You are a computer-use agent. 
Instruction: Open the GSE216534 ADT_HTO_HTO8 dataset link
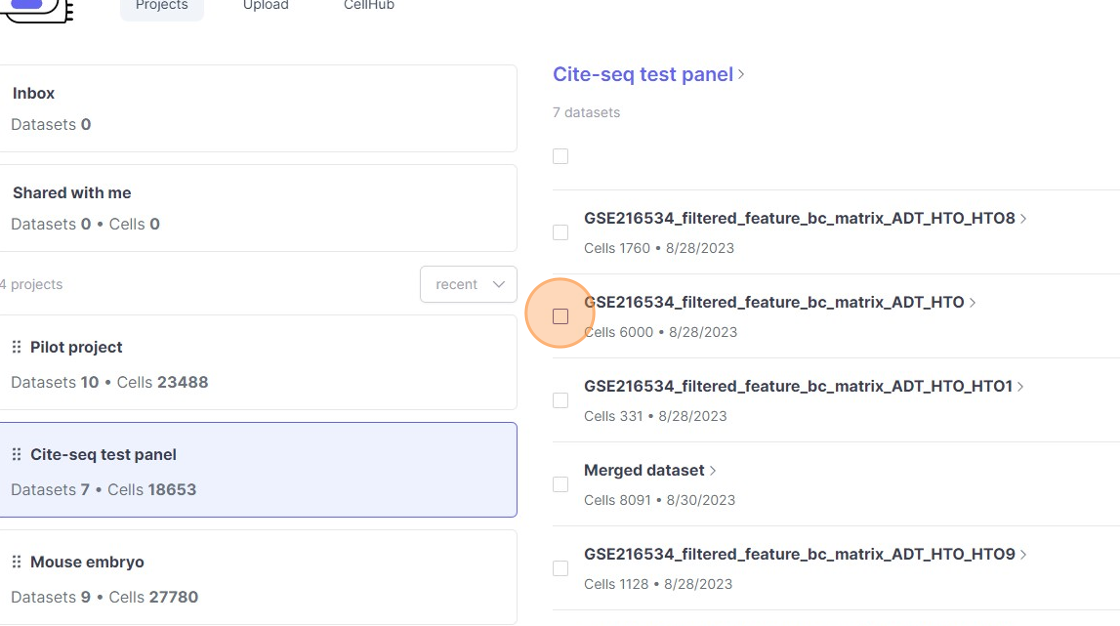coord(799,218)
